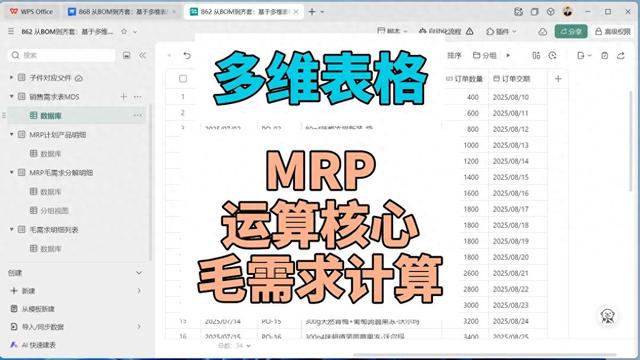Click the 订单交期 column header

(518, 79)
